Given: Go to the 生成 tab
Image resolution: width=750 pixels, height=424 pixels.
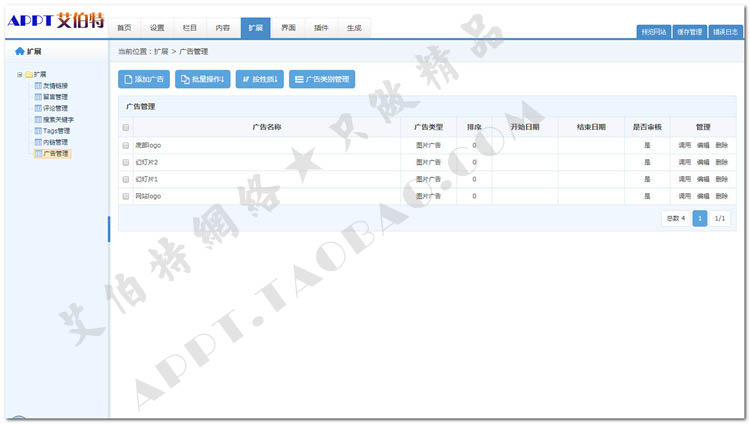Looking at the screenshot, I should [x=354, y=28].
